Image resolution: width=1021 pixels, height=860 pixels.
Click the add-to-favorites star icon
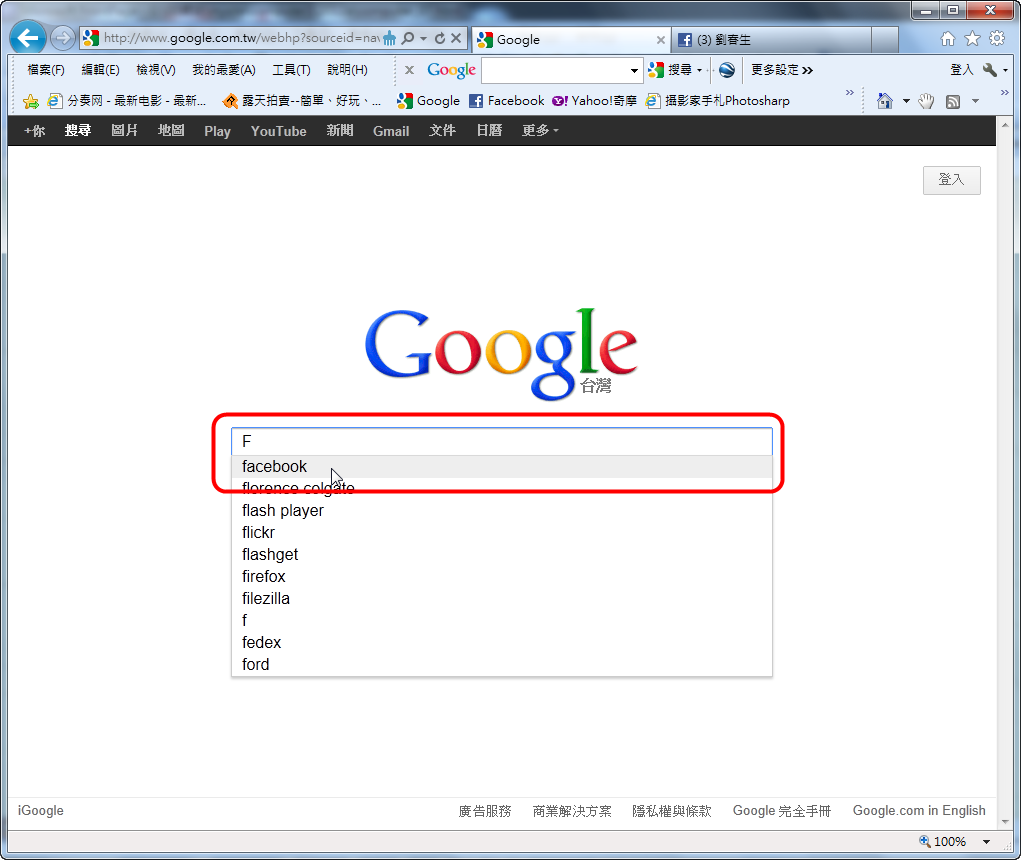pyautogui.click(x=31, y=101)
